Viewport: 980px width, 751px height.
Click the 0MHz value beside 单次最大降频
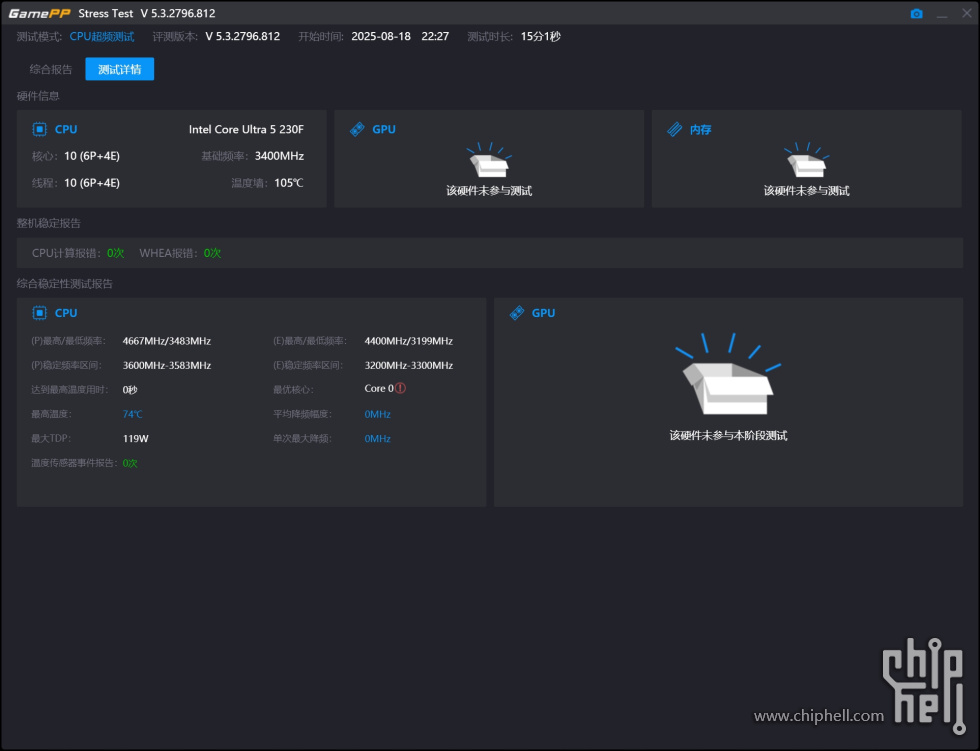tap(378, 439)
